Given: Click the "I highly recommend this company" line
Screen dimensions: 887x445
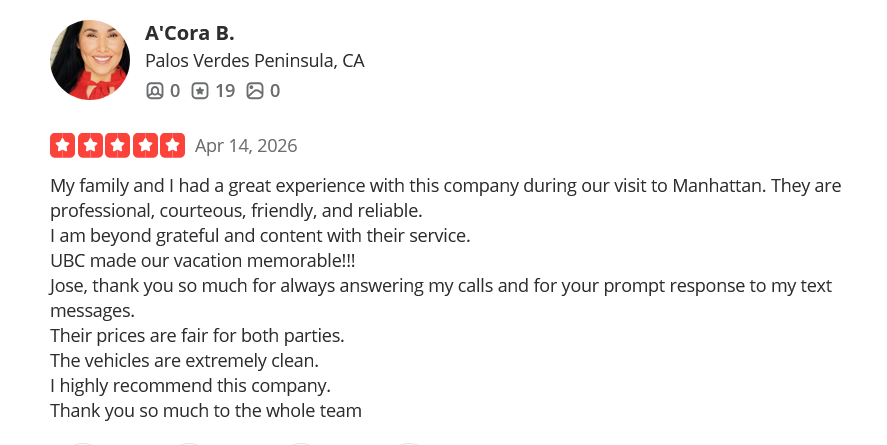Looking at the screenshot, I should [x=190, y=386].
